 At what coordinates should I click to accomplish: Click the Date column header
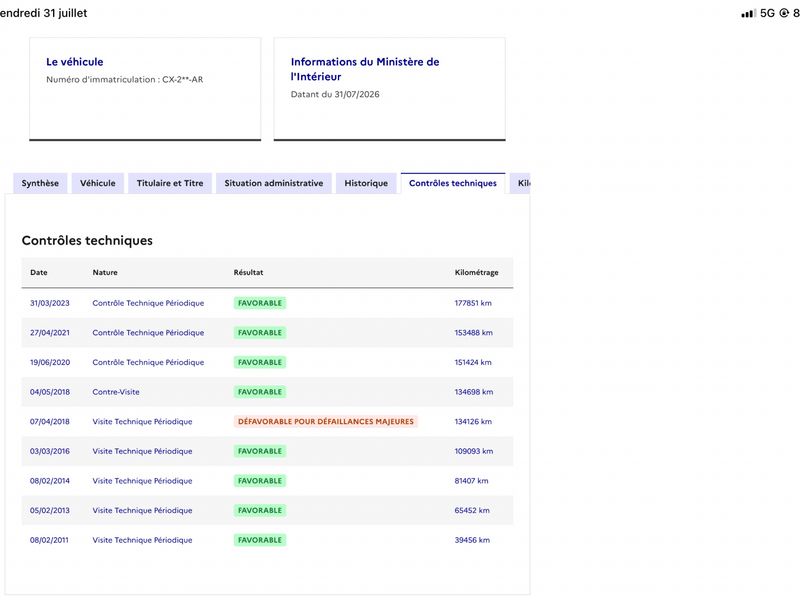39,272
